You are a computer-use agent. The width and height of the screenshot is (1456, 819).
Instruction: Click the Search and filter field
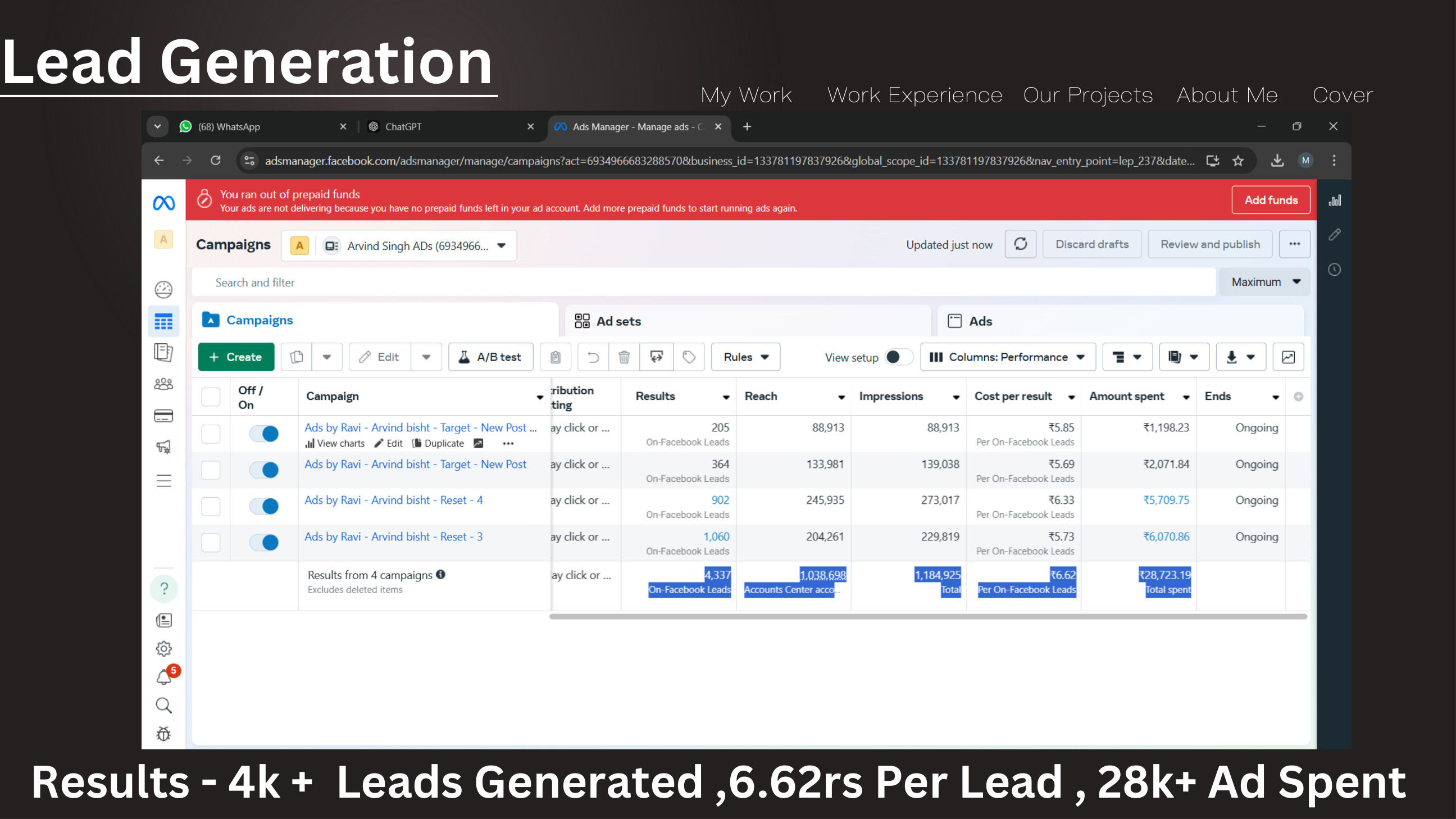coord(704,282)
